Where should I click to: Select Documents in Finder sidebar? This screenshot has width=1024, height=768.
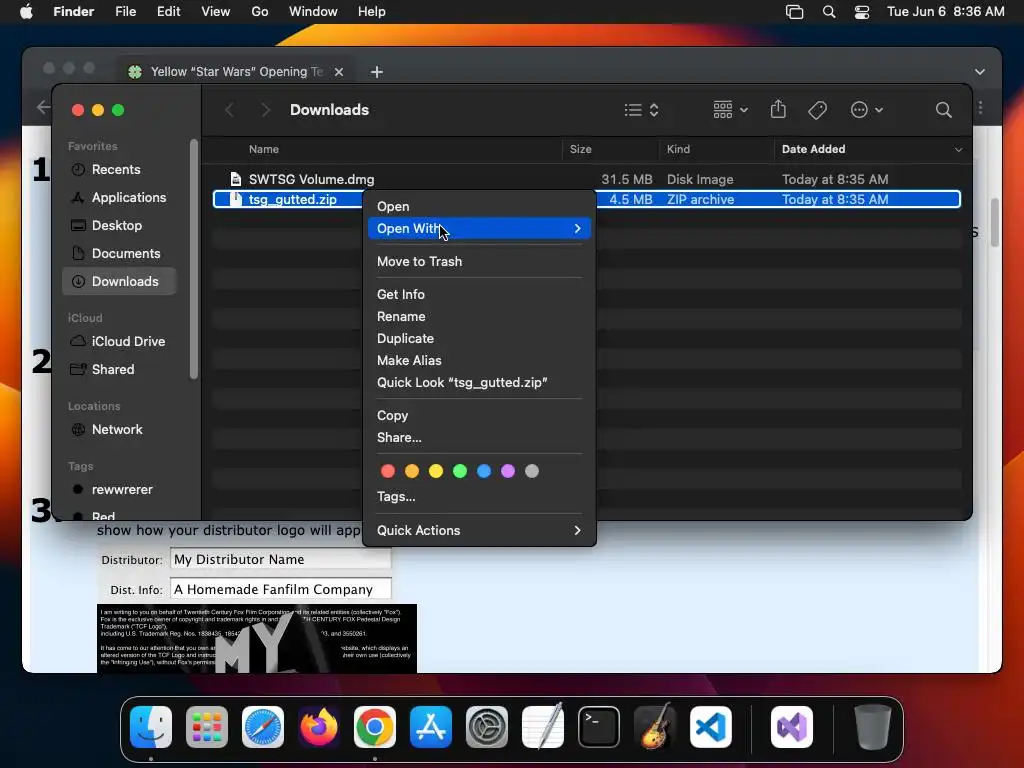tap(119, 254)
